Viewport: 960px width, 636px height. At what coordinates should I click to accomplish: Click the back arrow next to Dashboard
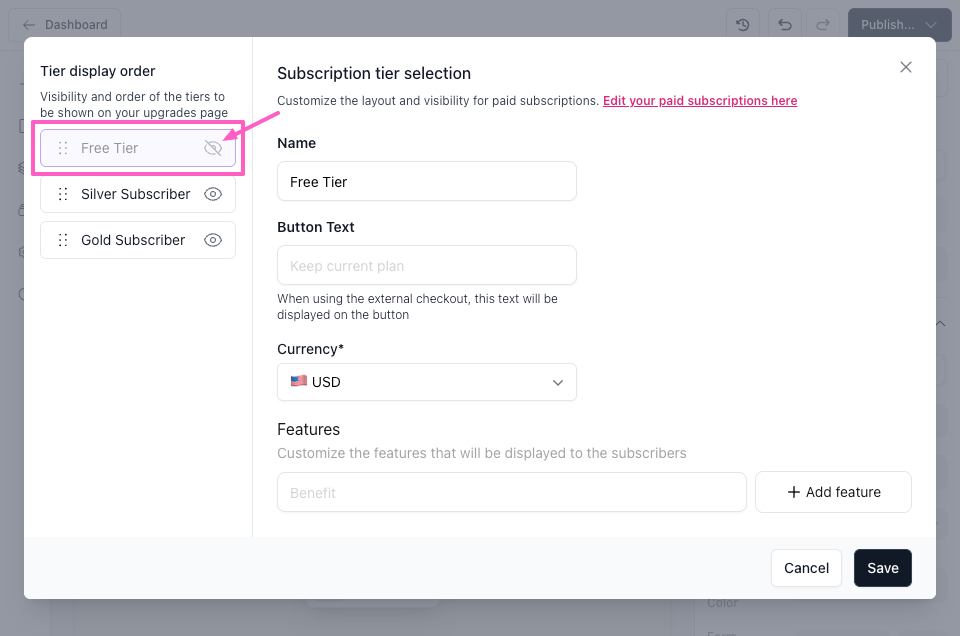29,25
